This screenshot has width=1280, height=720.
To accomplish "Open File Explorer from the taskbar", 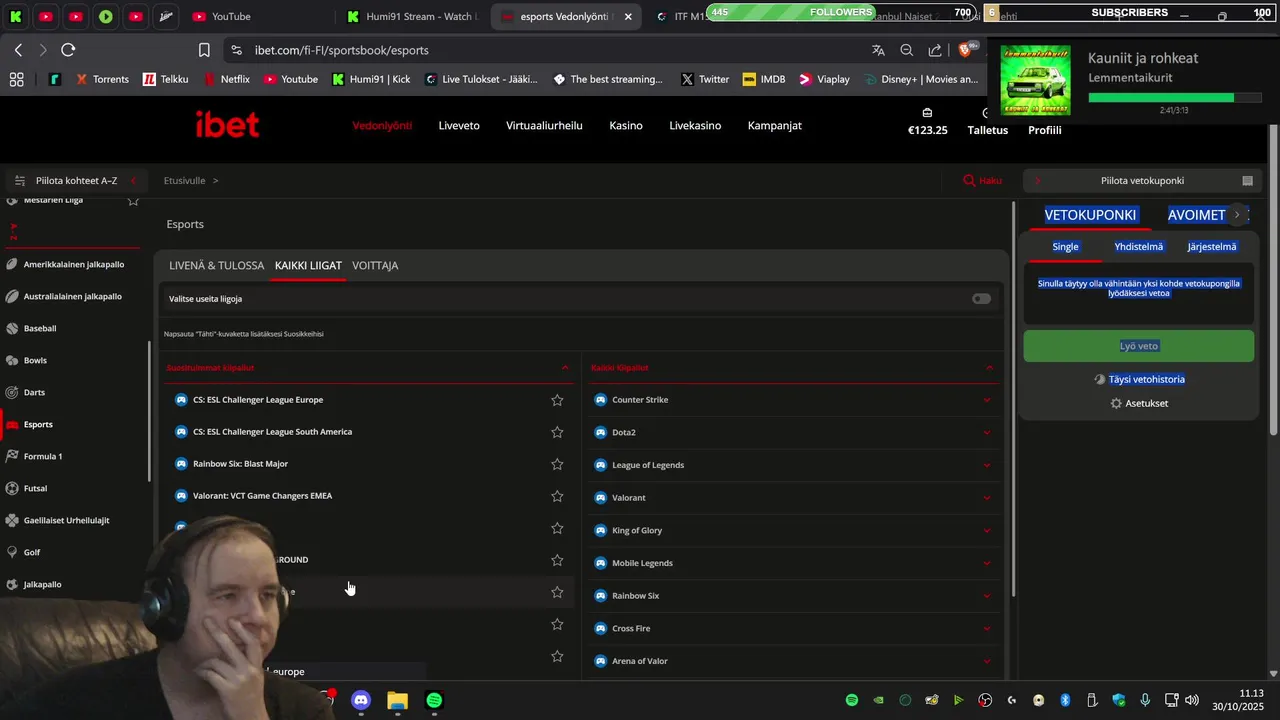I will [x=397, y=701].
